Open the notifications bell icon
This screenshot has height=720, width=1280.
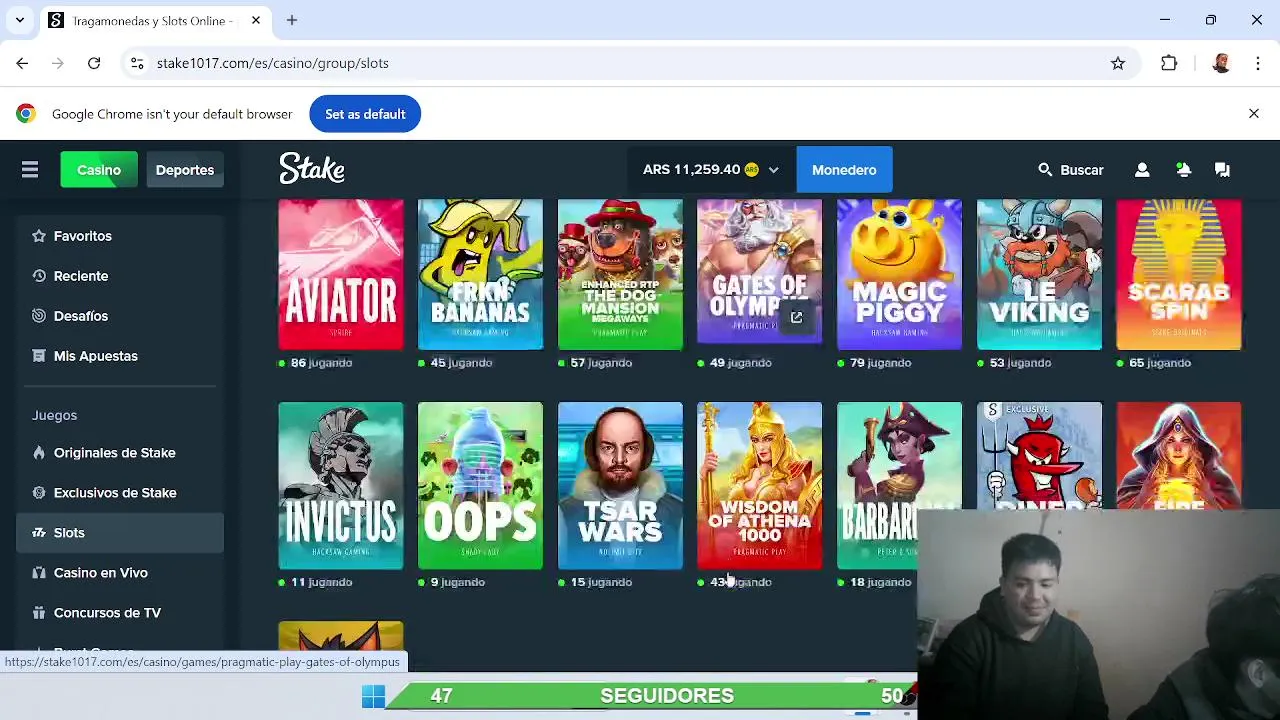[1183, 170]
